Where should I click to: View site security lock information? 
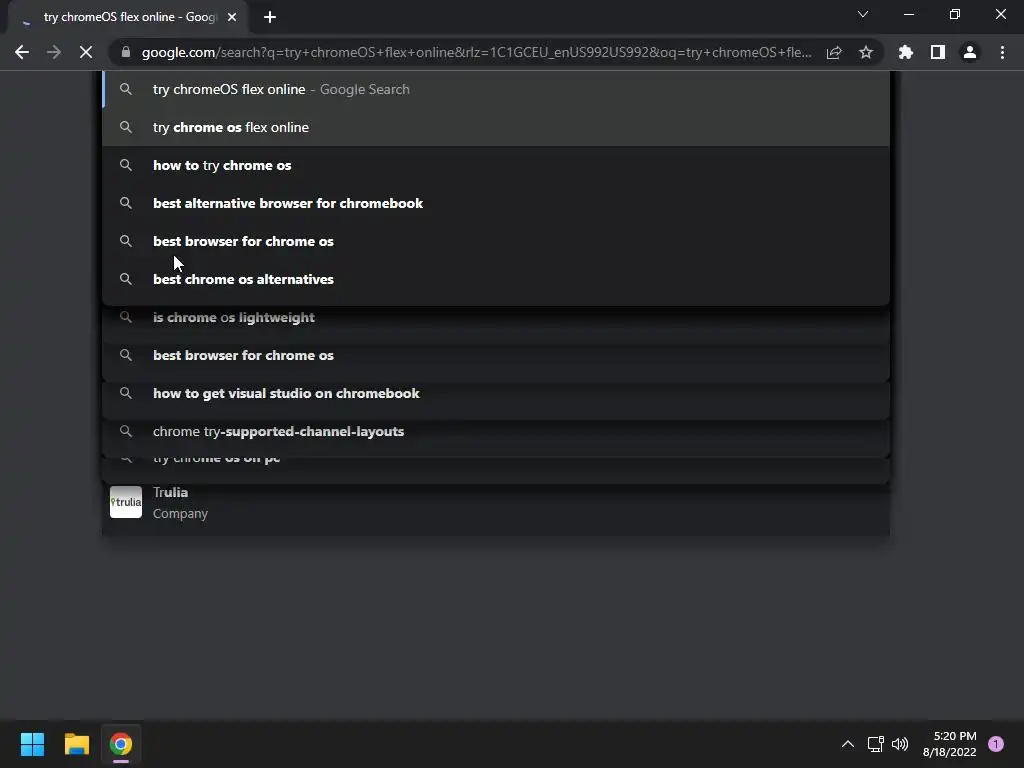point(126,52)
